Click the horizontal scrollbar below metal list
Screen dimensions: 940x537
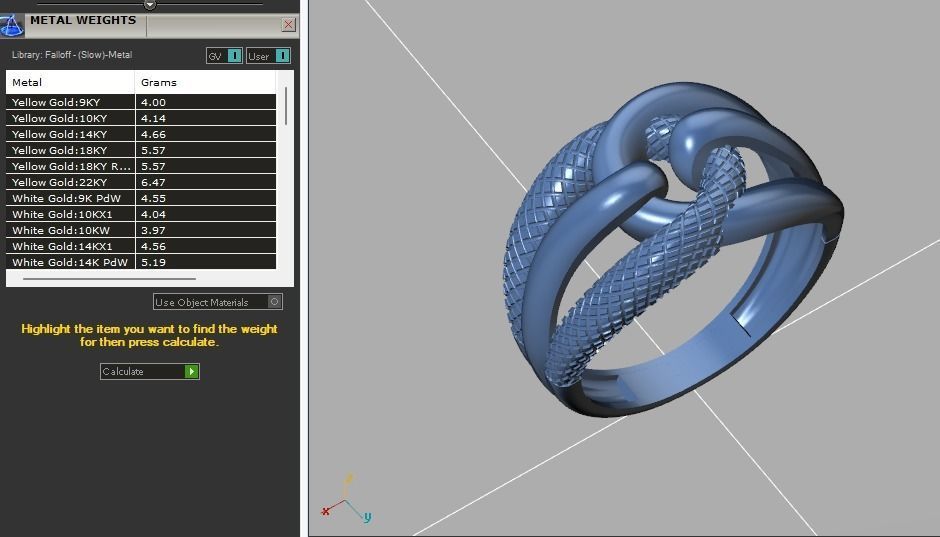[x=109, y=279]
